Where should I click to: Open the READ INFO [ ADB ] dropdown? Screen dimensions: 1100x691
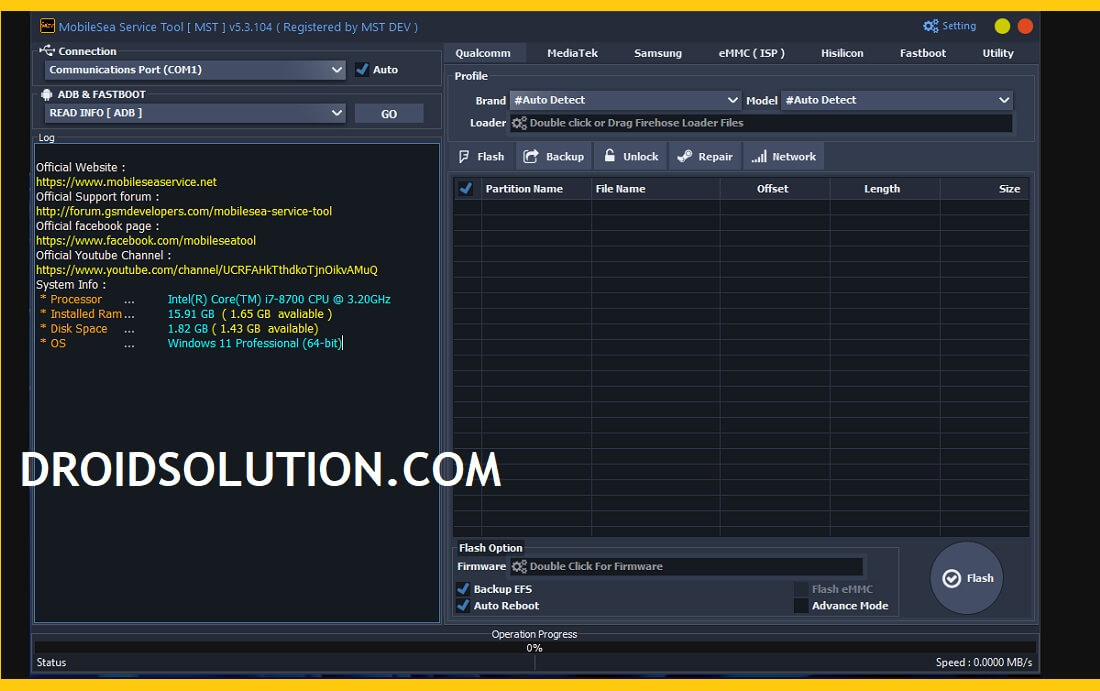click(195, 113)
